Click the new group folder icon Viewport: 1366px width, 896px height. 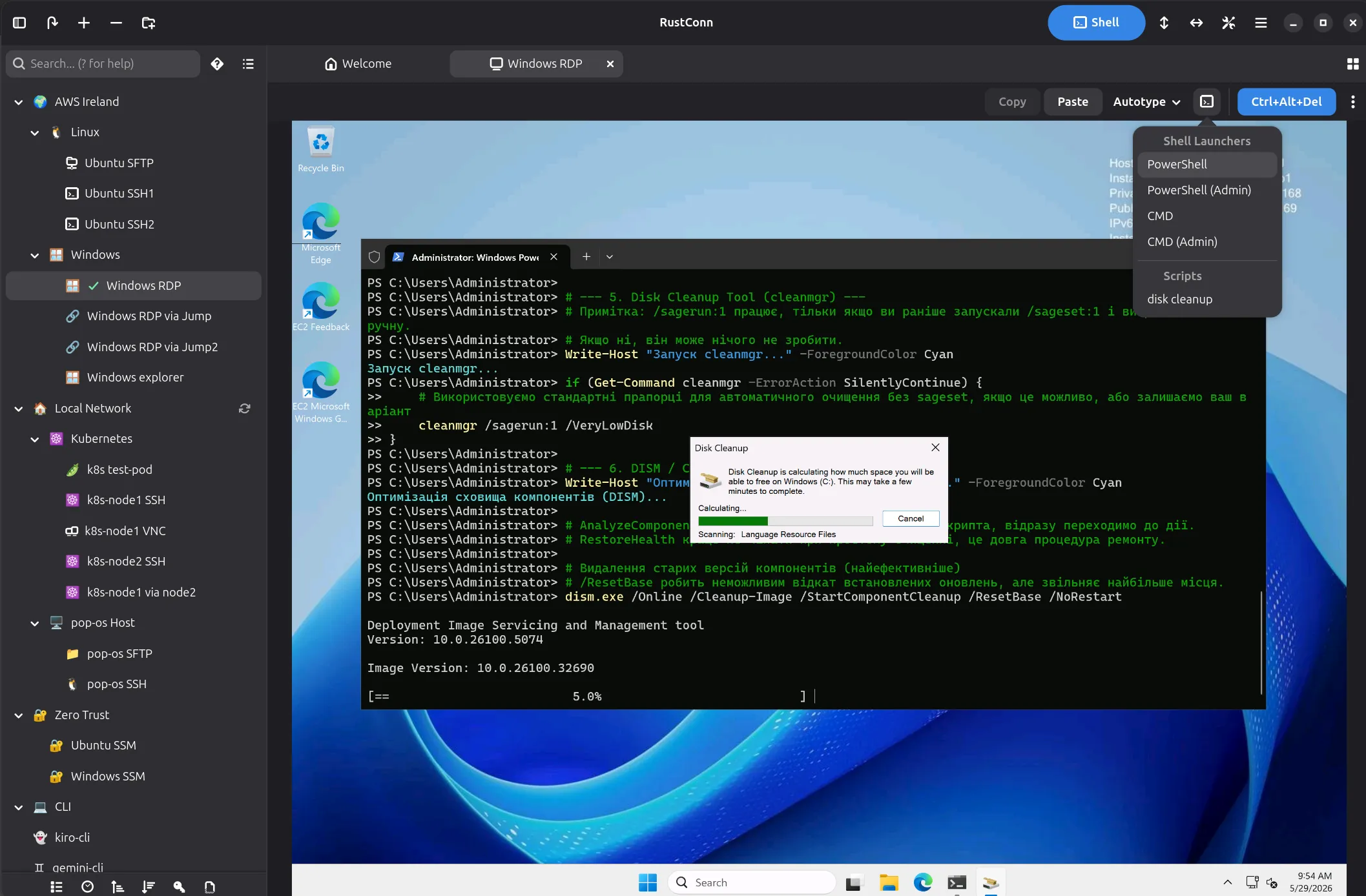(149, 23)
